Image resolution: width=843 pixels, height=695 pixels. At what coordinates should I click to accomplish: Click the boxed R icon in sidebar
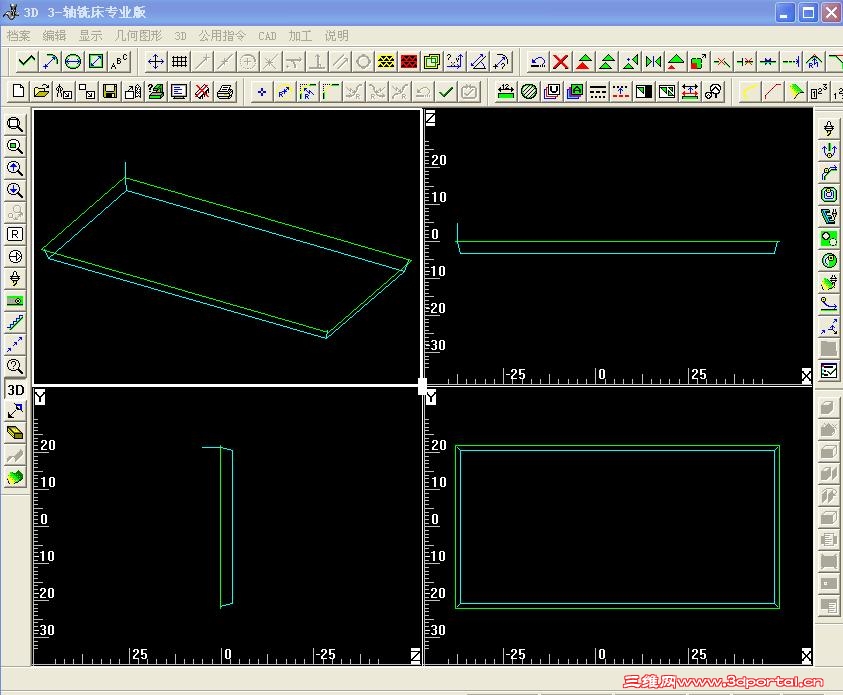(x=15, y=234)
